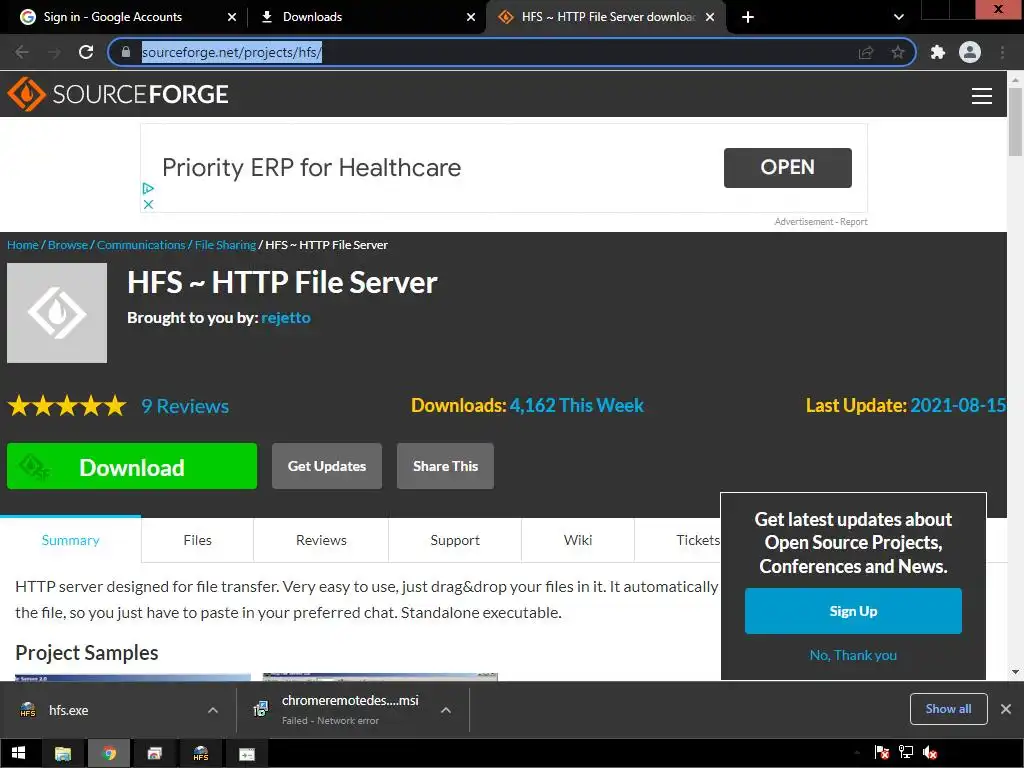This screenshot has height=768, width=1024.
Task: Switch to Downloads browser tab
Action: pos(312,17)
